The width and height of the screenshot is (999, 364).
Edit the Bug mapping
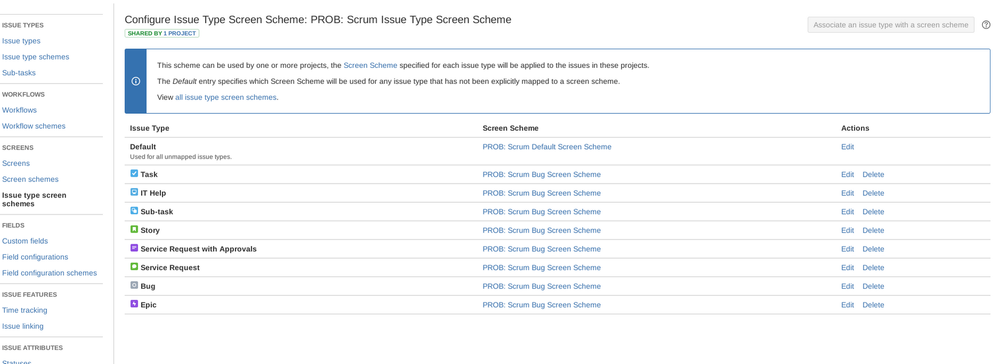pos(847,286)
